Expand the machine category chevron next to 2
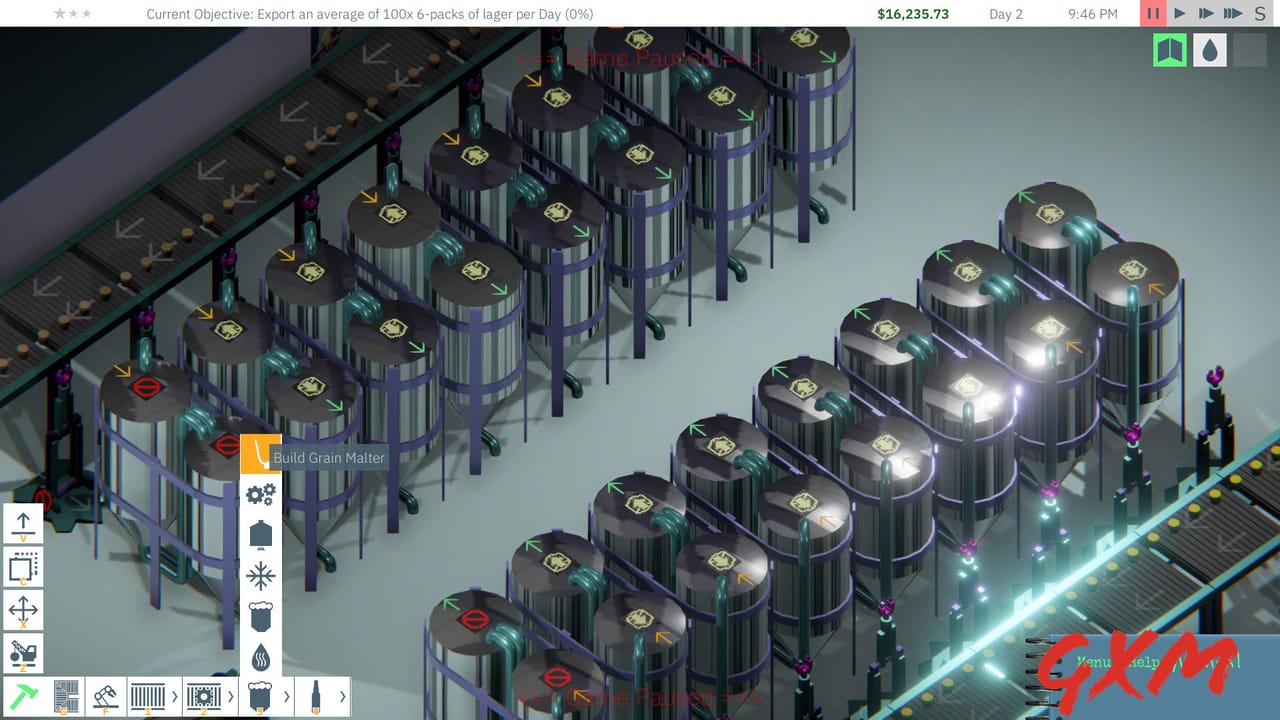 [232, 695]
